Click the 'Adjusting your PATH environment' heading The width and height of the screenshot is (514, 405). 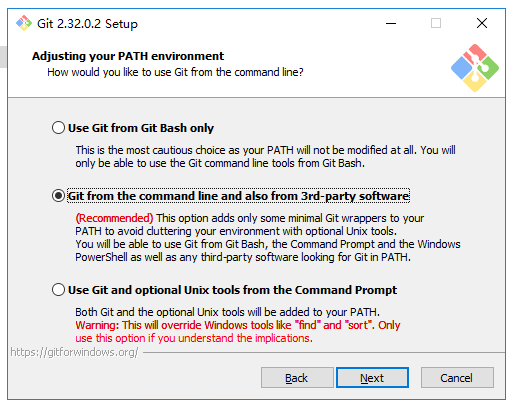click(128, 56)
